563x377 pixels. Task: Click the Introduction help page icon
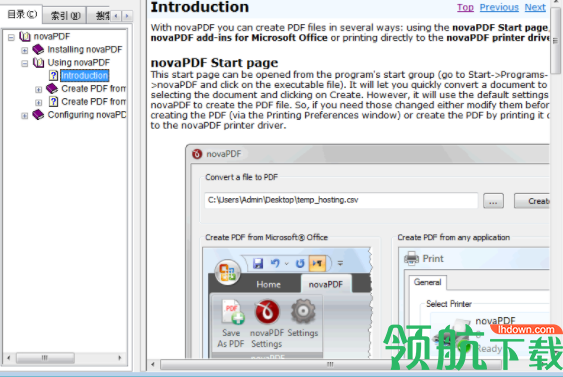[x=53, y=75]
